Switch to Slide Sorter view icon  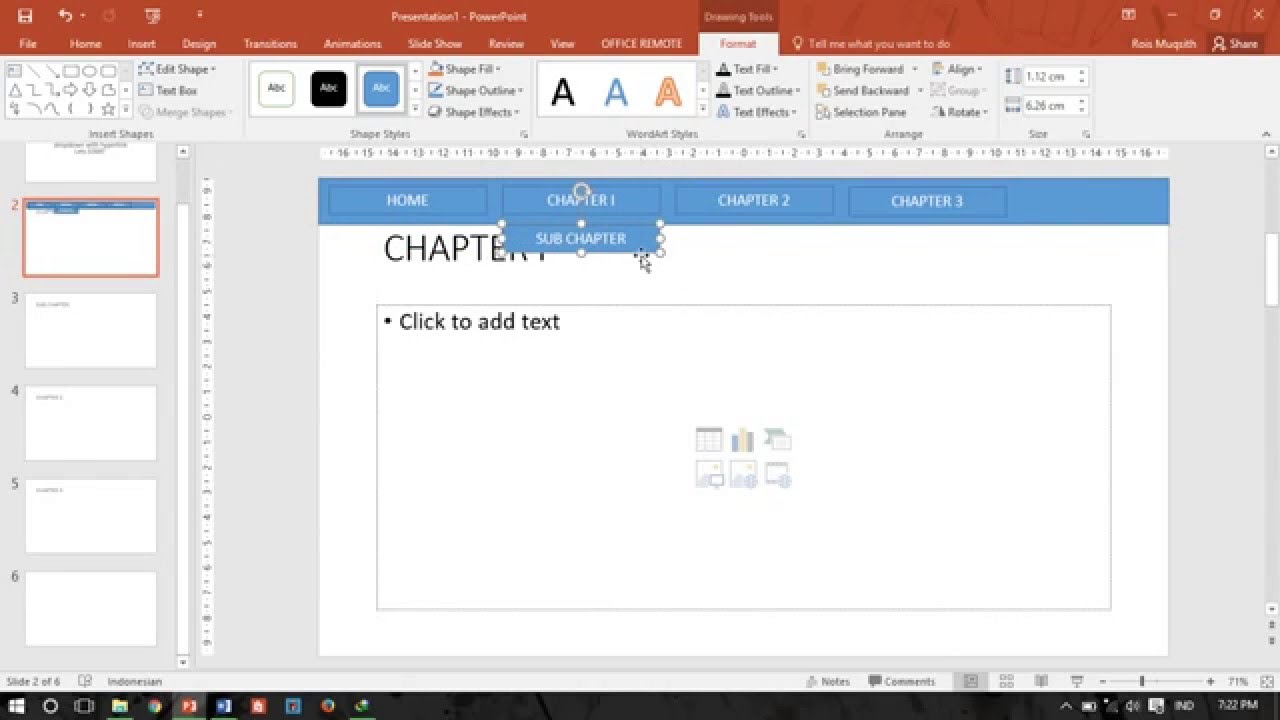(x=1006, y=681)
